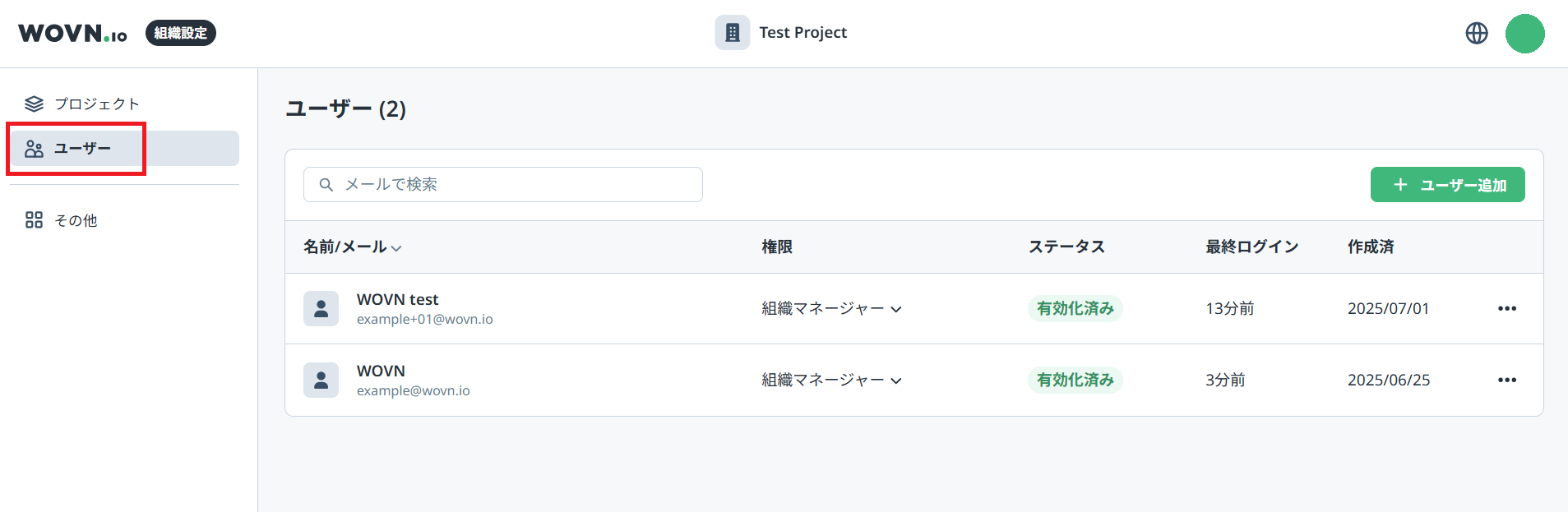Click WOVN test user avatar icon

[x=321, y=309]
